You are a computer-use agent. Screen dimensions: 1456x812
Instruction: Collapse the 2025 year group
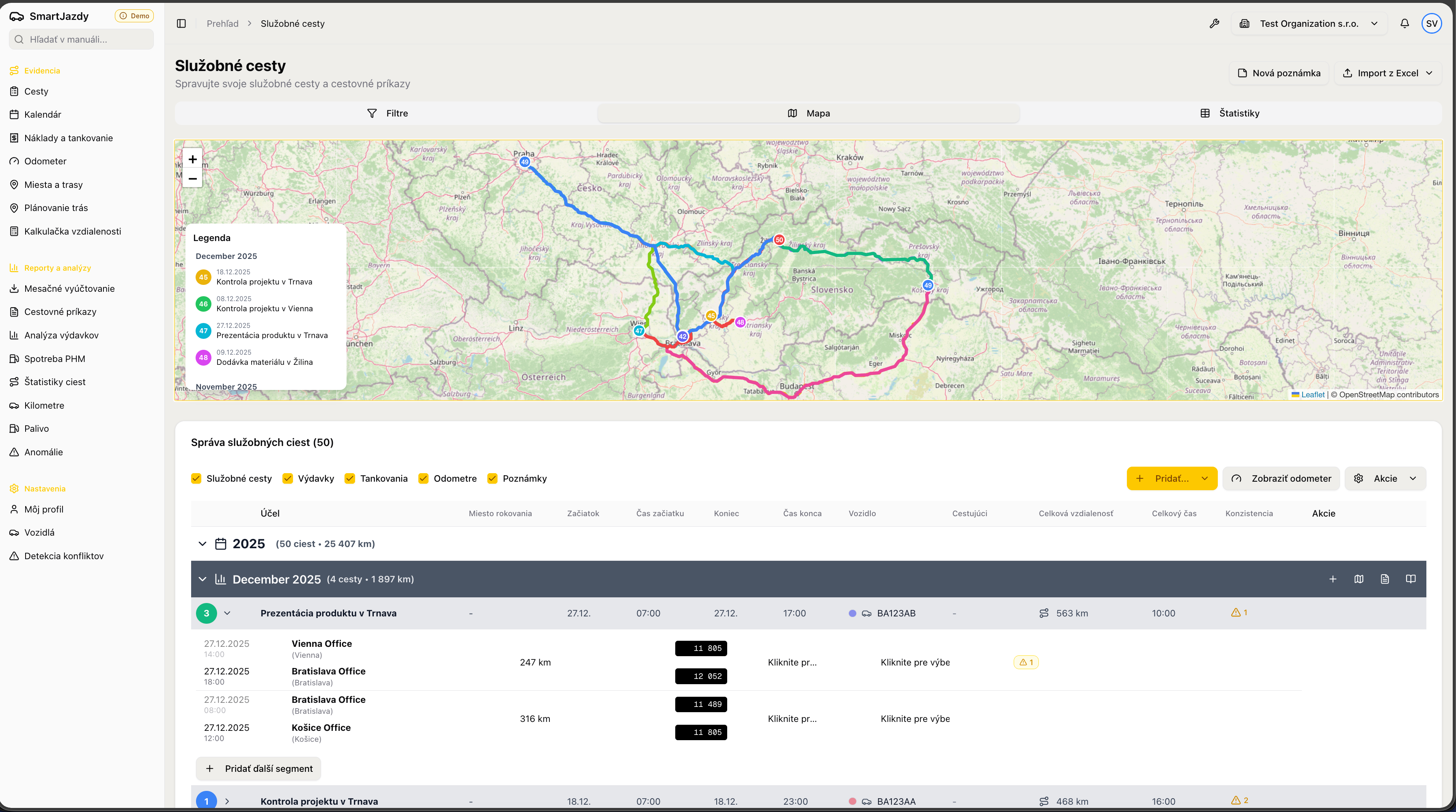coord(202,544)
